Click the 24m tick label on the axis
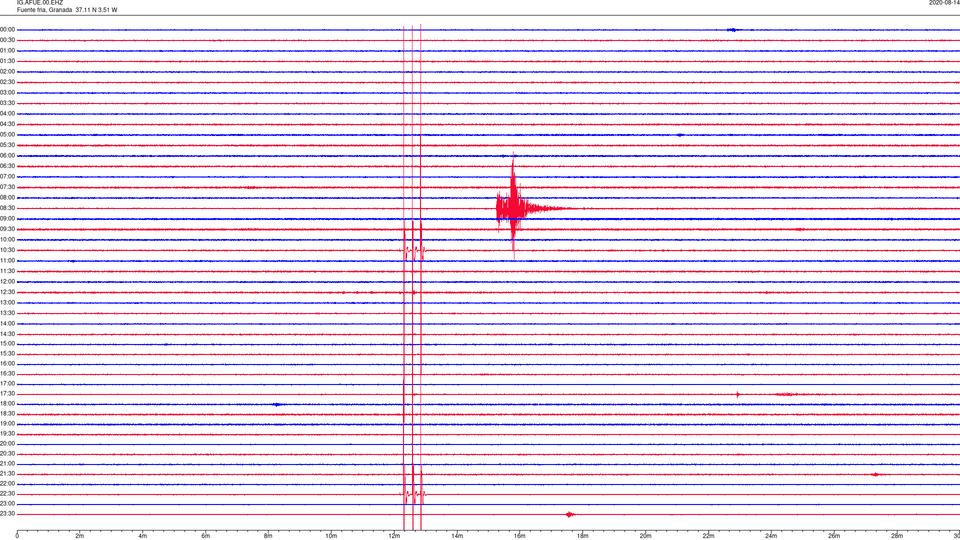Viewport: 960px width, 540px height. click(x=771, y=536)
